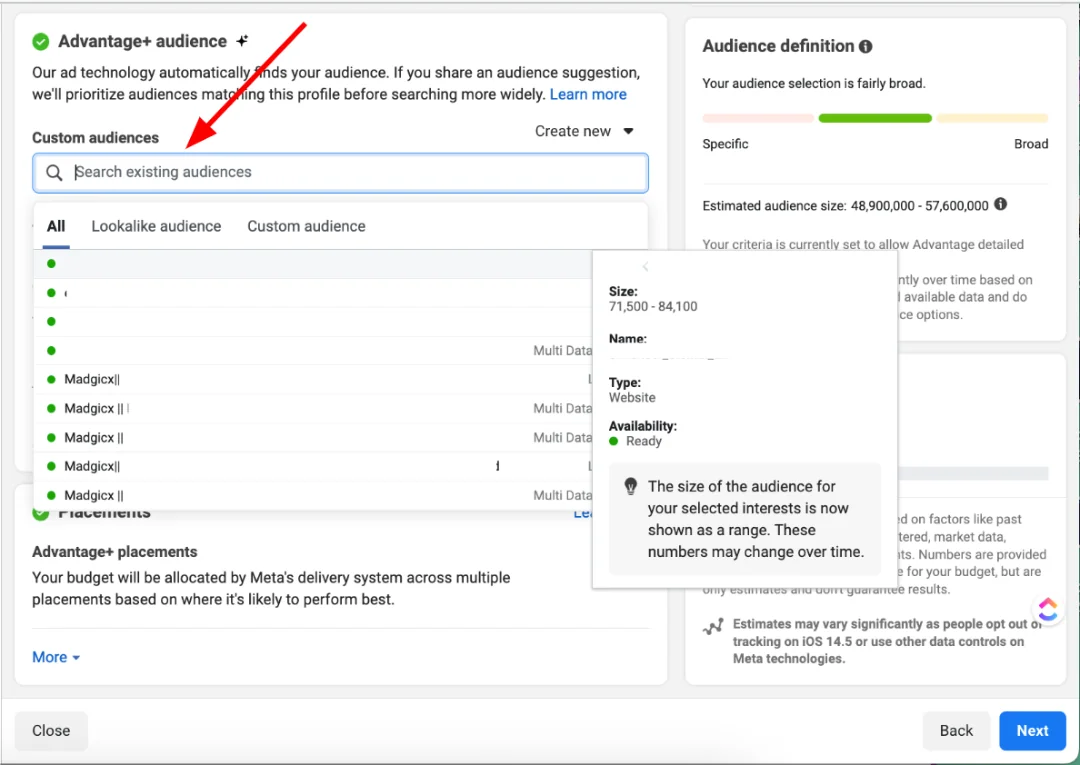Go Back to the previous step
1080x765 pixels.
pyautogui.click(x=956, y=731)
